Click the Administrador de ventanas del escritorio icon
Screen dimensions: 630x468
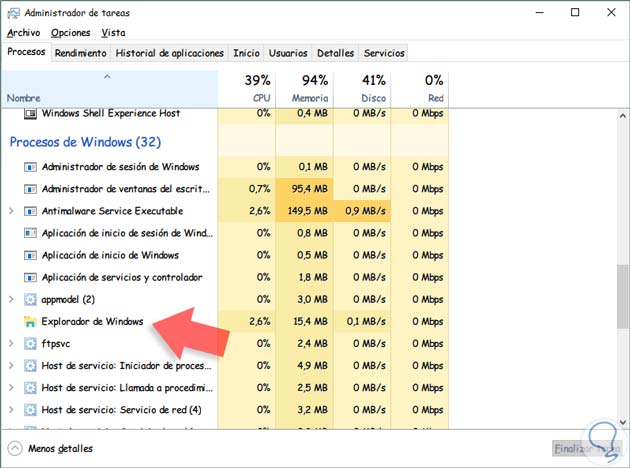(x=30, y=189)
